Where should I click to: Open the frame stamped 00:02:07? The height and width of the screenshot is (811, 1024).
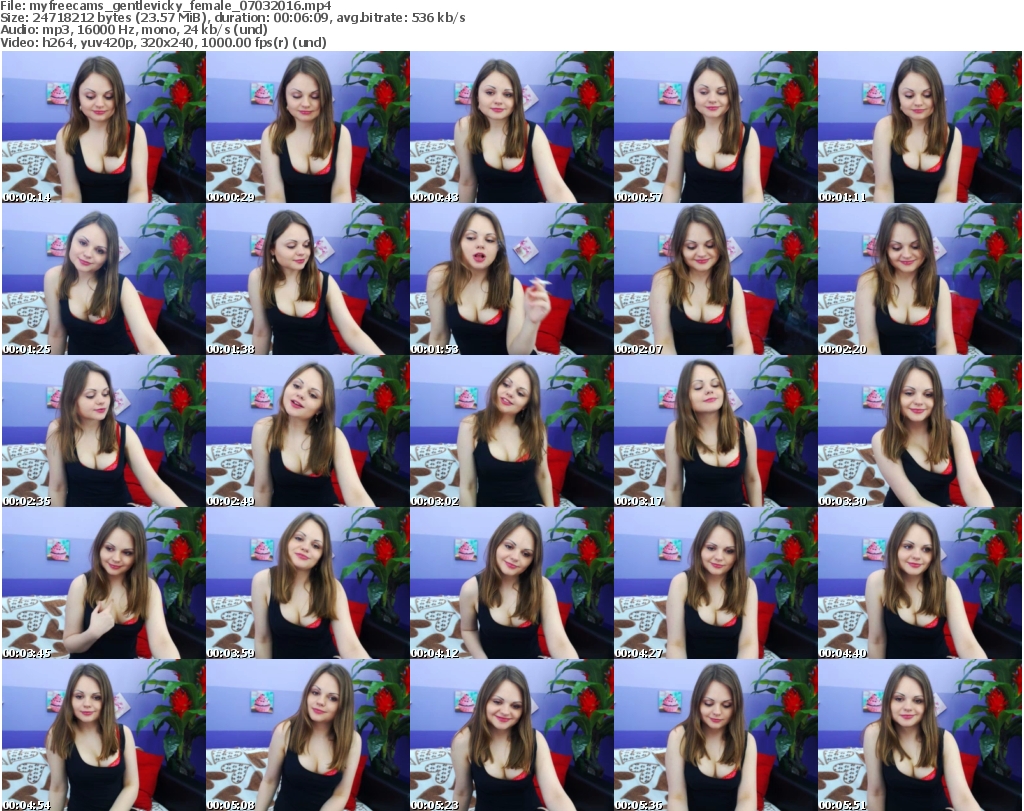(x=716, y=279)
